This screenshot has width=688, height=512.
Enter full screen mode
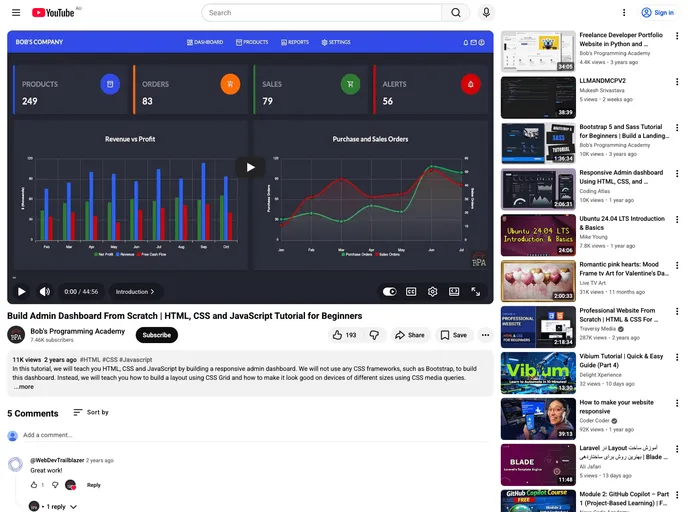(476, 292)
